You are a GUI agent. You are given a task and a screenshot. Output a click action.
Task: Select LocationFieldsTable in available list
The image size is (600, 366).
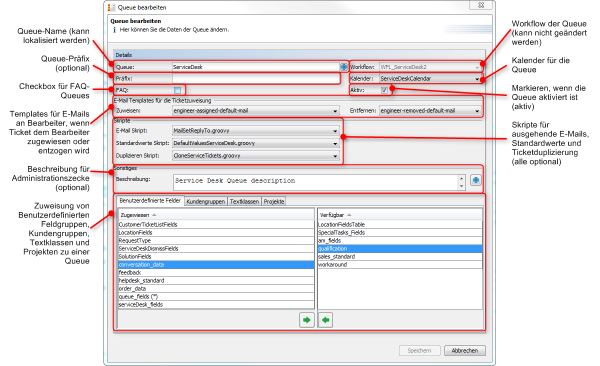[400, 225]
